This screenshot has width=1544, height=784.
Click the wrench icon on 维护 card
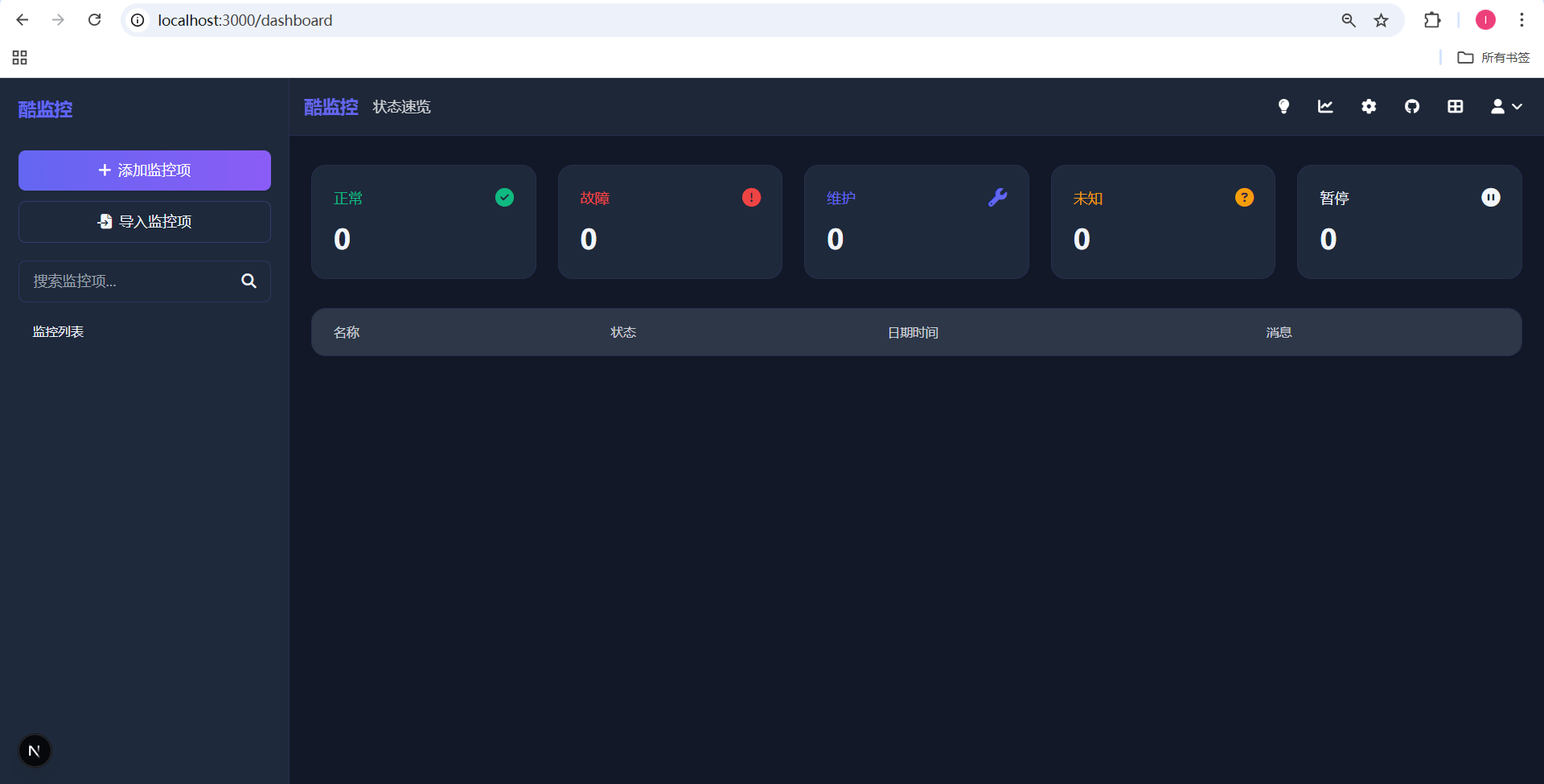998,197
